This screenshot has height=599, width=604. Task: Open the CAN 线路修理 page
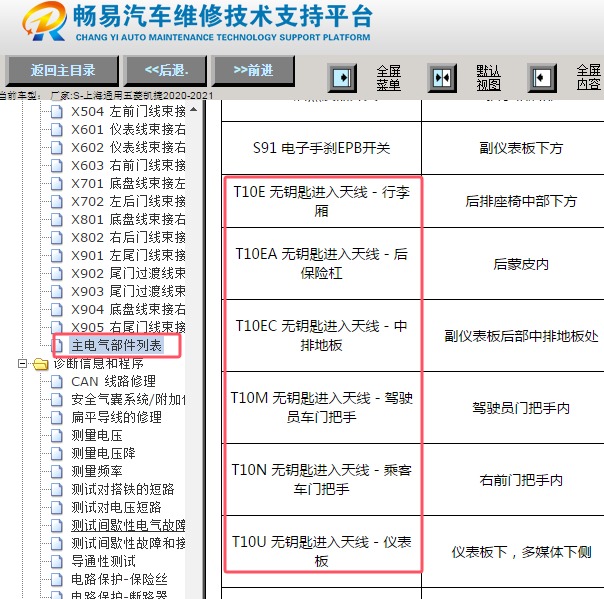click(x=114, y=381)
